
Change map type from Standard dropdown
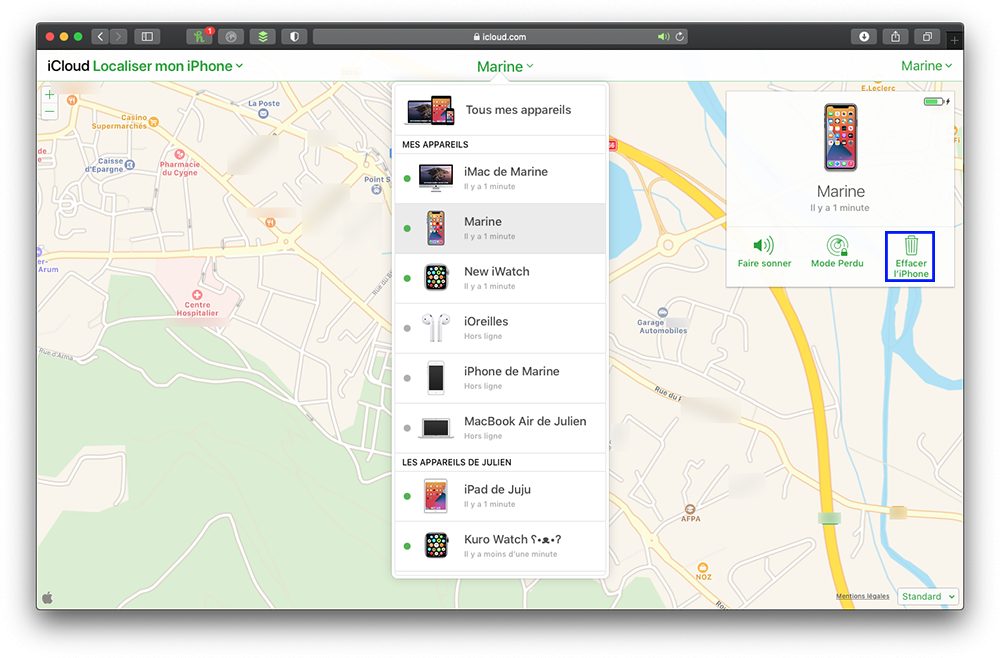(x=927, y=596)
